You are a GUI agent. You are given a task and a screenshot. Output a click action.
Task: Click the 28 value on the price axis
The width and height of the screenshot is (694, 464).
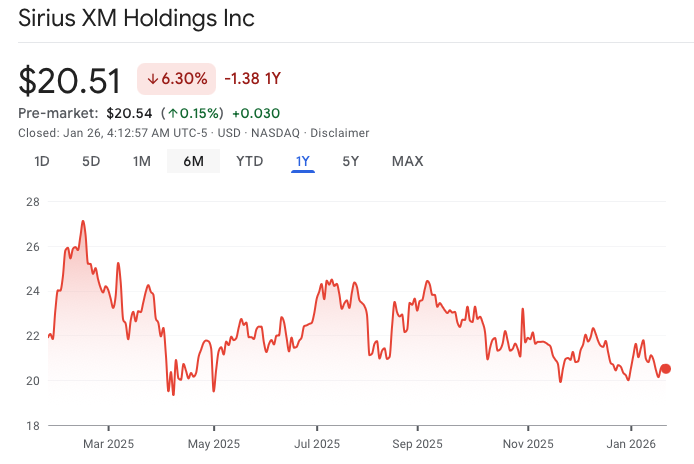click(31, 202)
